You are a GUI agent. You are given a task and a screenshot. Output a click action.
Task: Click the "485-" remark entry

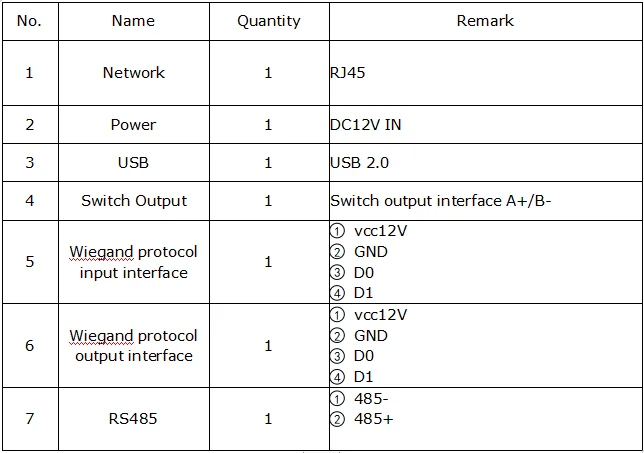point(371,399)
